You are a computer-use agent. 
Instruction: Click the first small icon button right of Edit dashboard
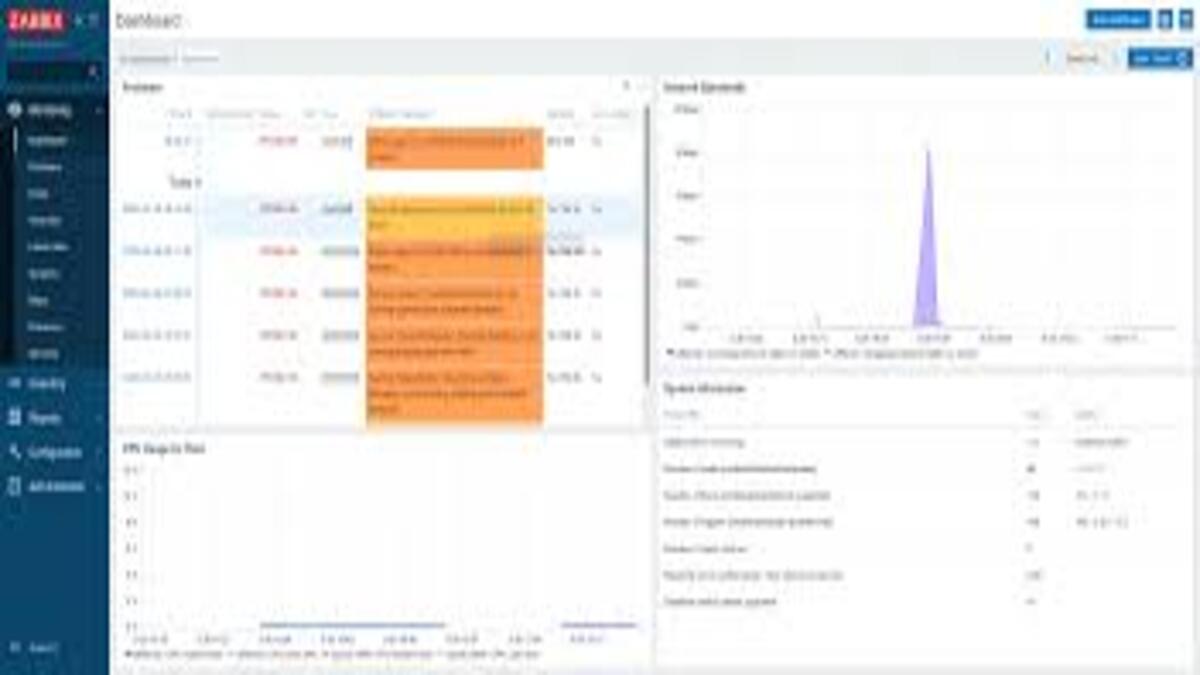pyautogui.click(x=1164, y=20)
